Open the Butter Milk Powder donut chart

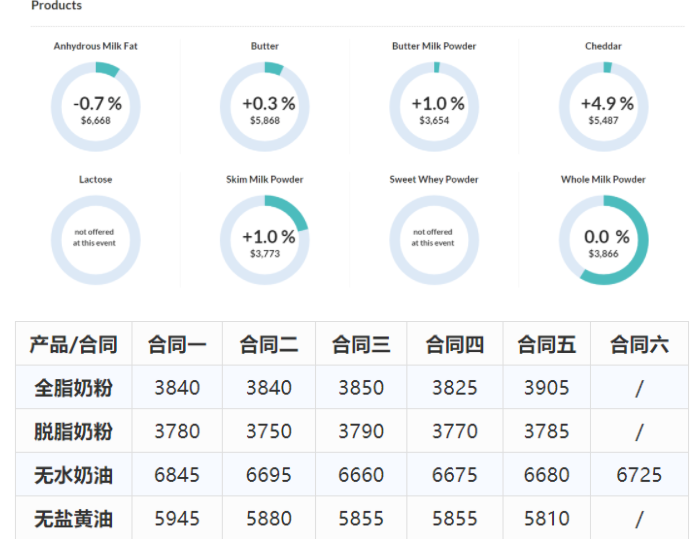tap(434, 107)
